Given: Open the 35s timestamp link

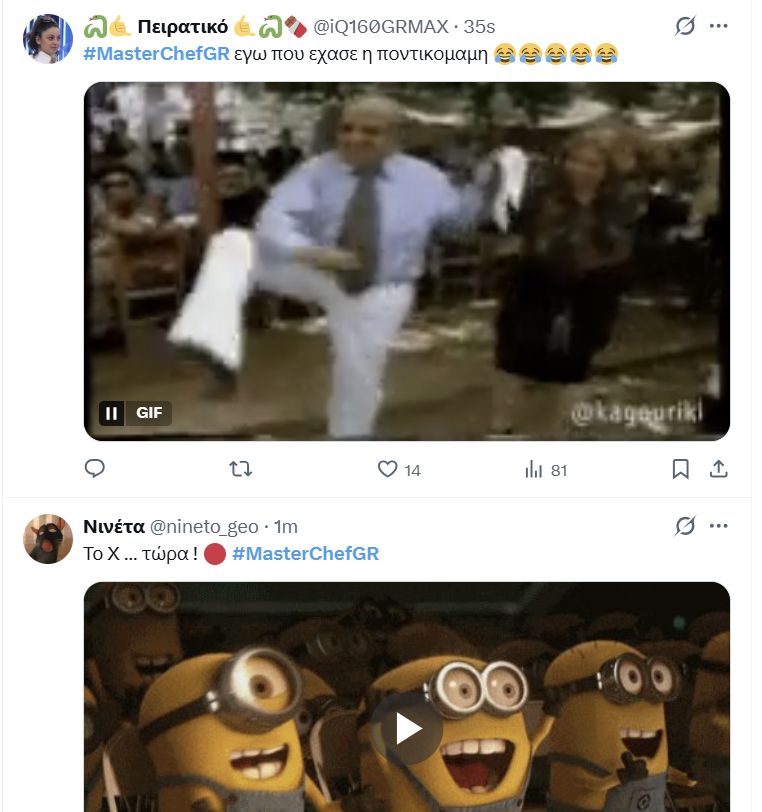Looking at the screenshot, I should (x=479, y=26).
